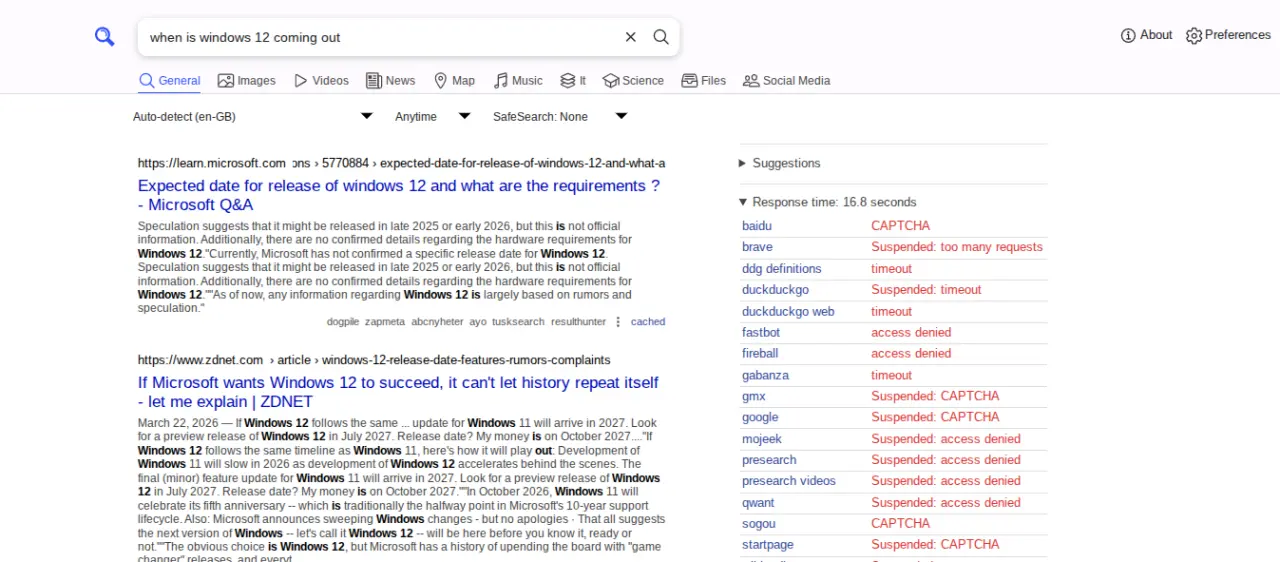Switch to the Music tab

click(x=518, y=81)
